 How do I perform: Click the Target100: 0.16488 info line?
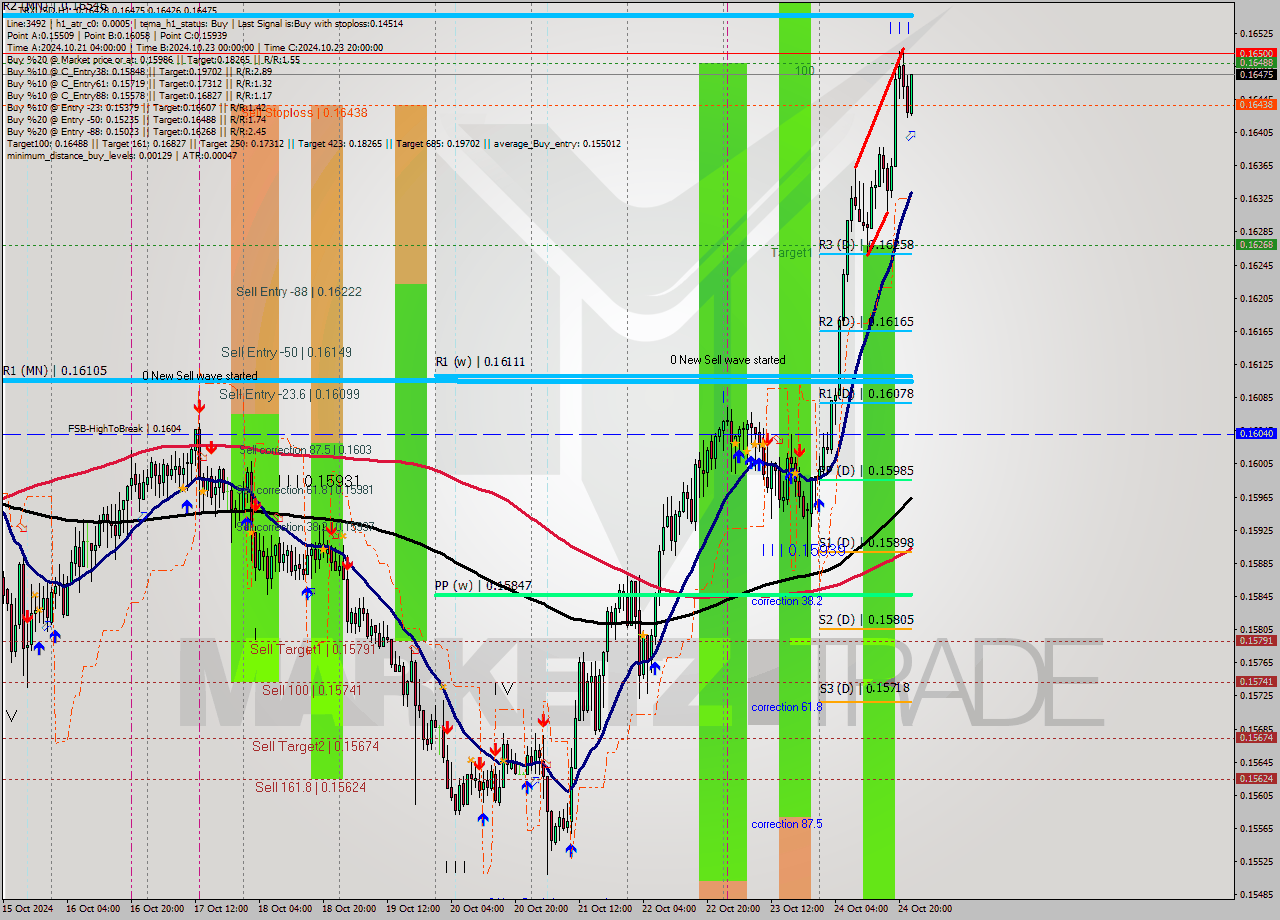click(x=313, y=144)
